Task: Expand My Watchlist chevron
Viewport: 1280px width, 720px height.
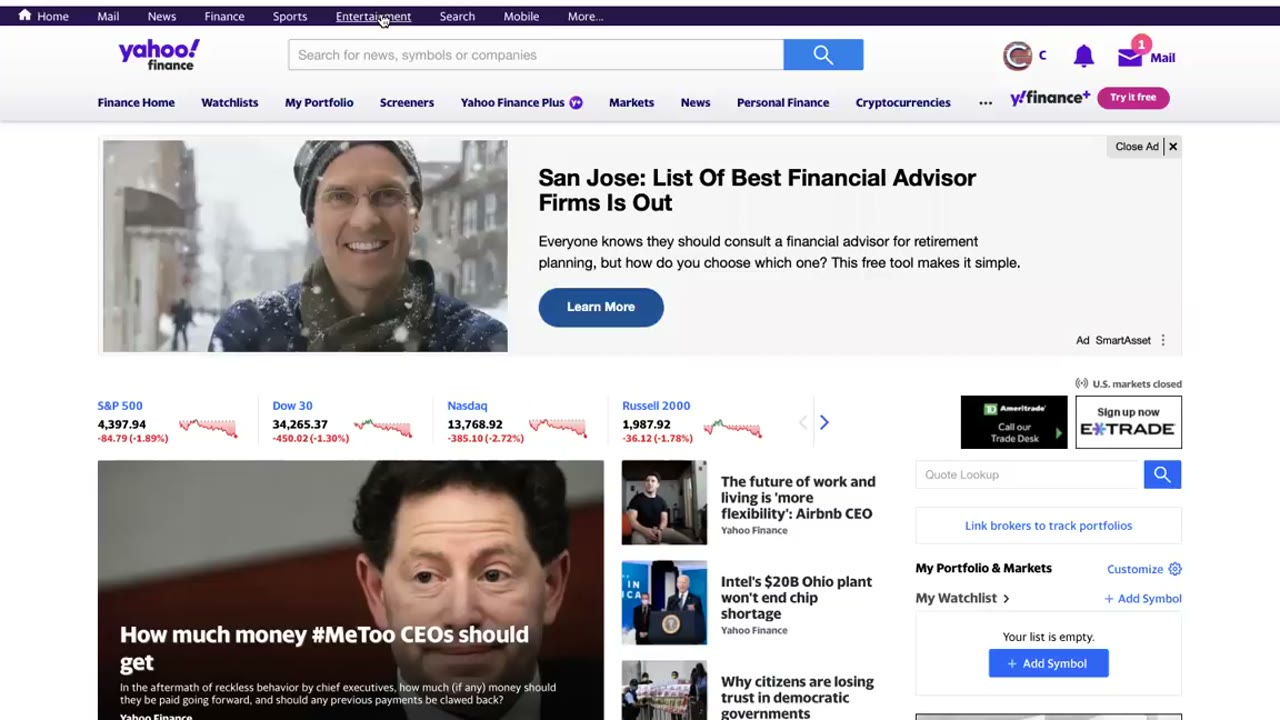Action: [1006, 598]
